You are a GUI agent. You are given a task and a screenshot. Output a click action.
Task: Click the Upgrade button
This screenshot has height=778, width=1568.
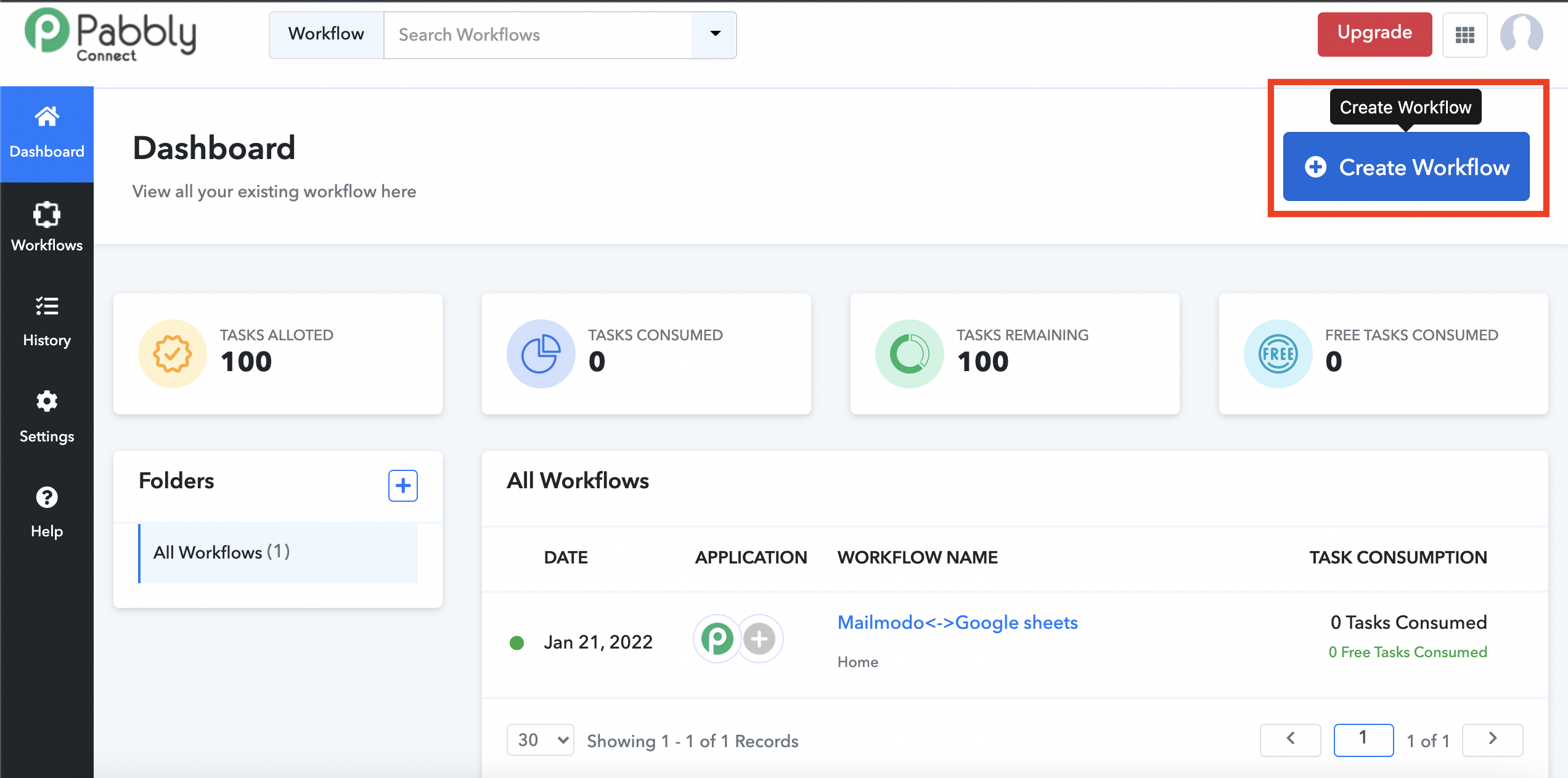[1373, 33]
